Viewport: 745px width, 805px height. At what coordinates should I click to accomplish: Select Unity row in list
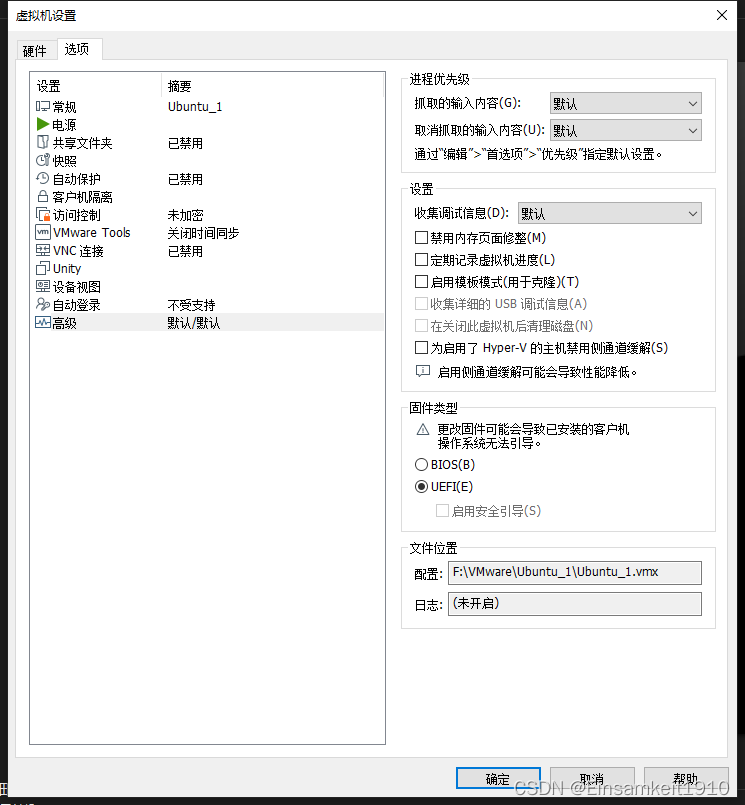click(x=207, y=268)
